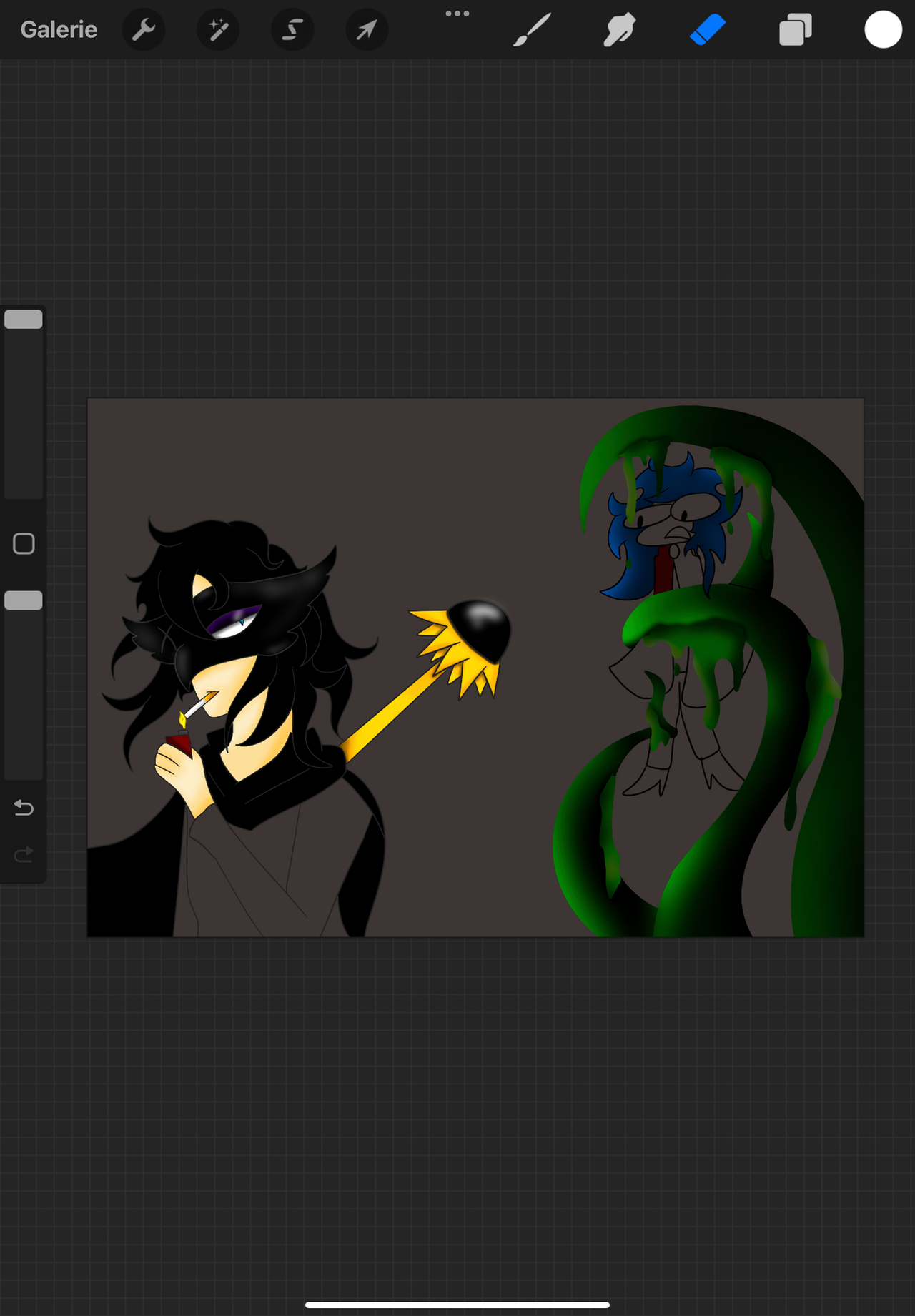The image size is (915, 1316).
Task: Click the brush opacity slider handle
Action: (x=24, y=600)
